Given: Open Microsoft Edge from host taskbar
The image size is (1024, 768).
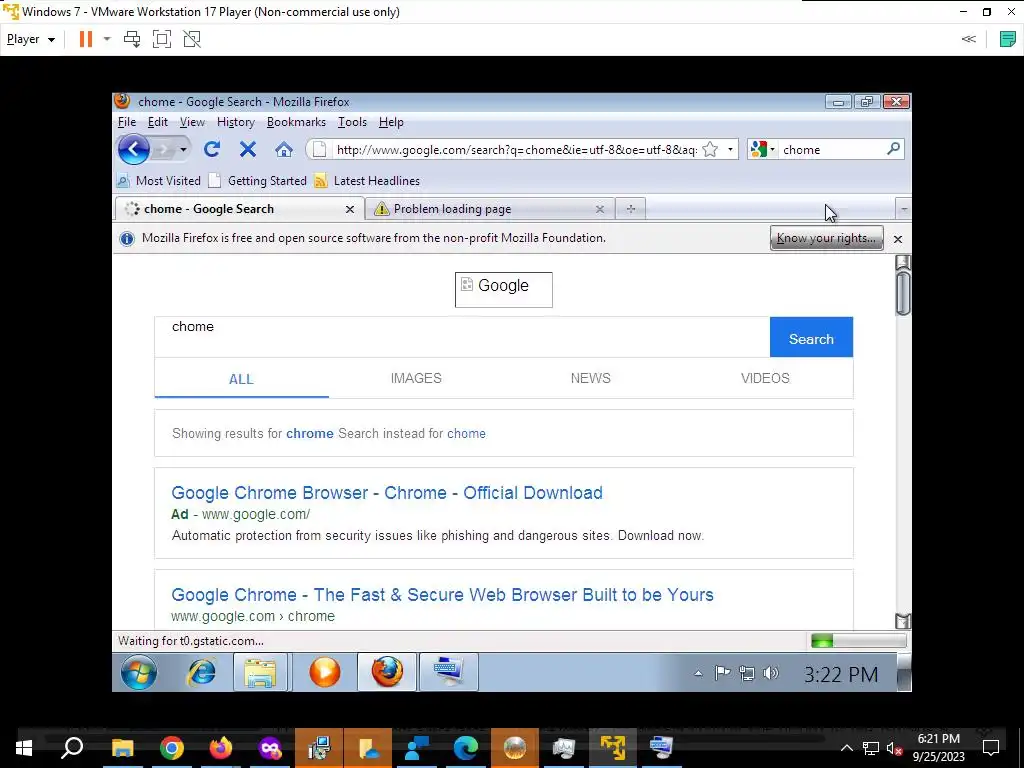Looking at the screenshot, I should 466,748.
